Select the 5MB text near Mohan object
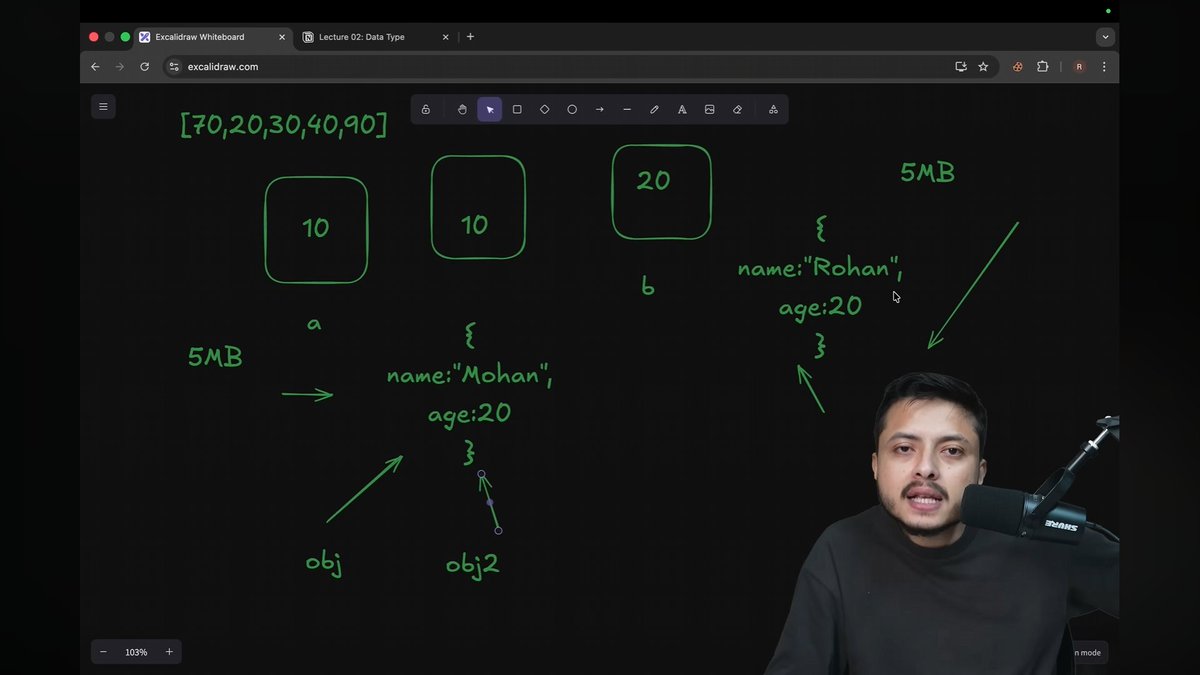 click(x=215, y=357)
